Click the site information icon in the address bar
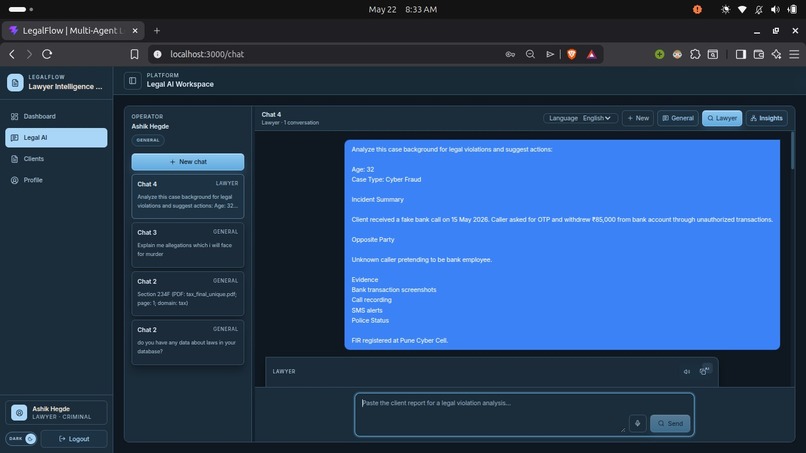 point(158,54)
